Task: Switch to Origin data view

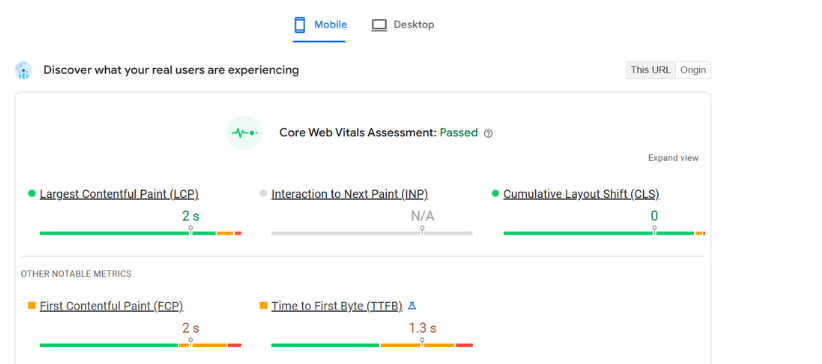Action: 693,70
